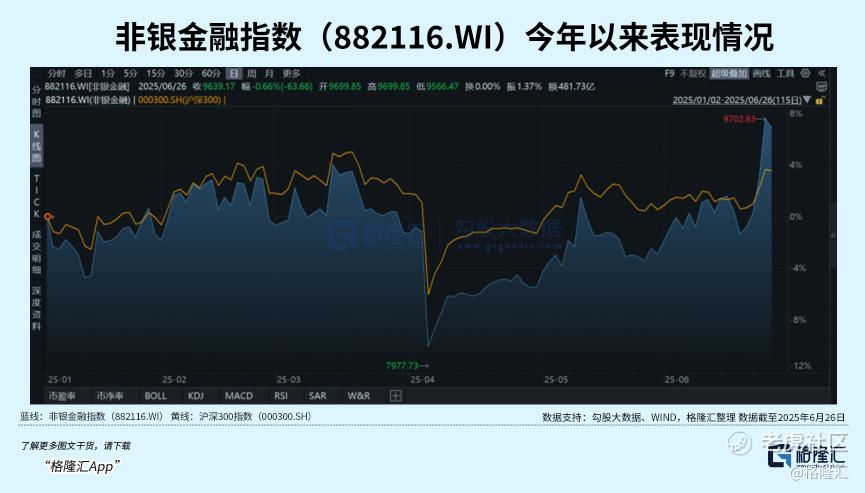Open the 更多 time period options
The width and height of the screenshot is (865, 493).
(291, 73)
